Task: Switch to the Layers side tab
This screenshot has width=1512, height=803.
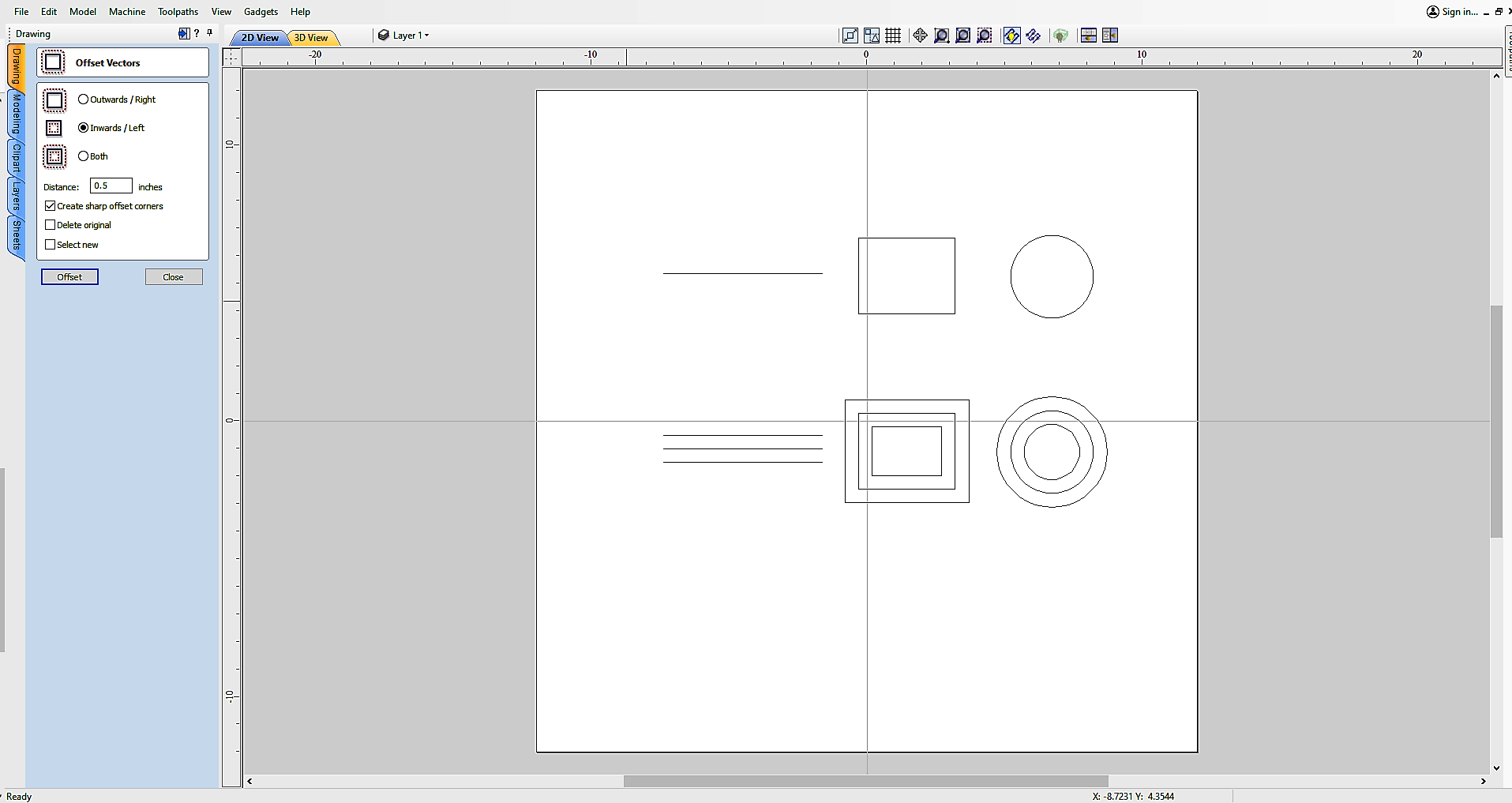Action: pos(14,196)
